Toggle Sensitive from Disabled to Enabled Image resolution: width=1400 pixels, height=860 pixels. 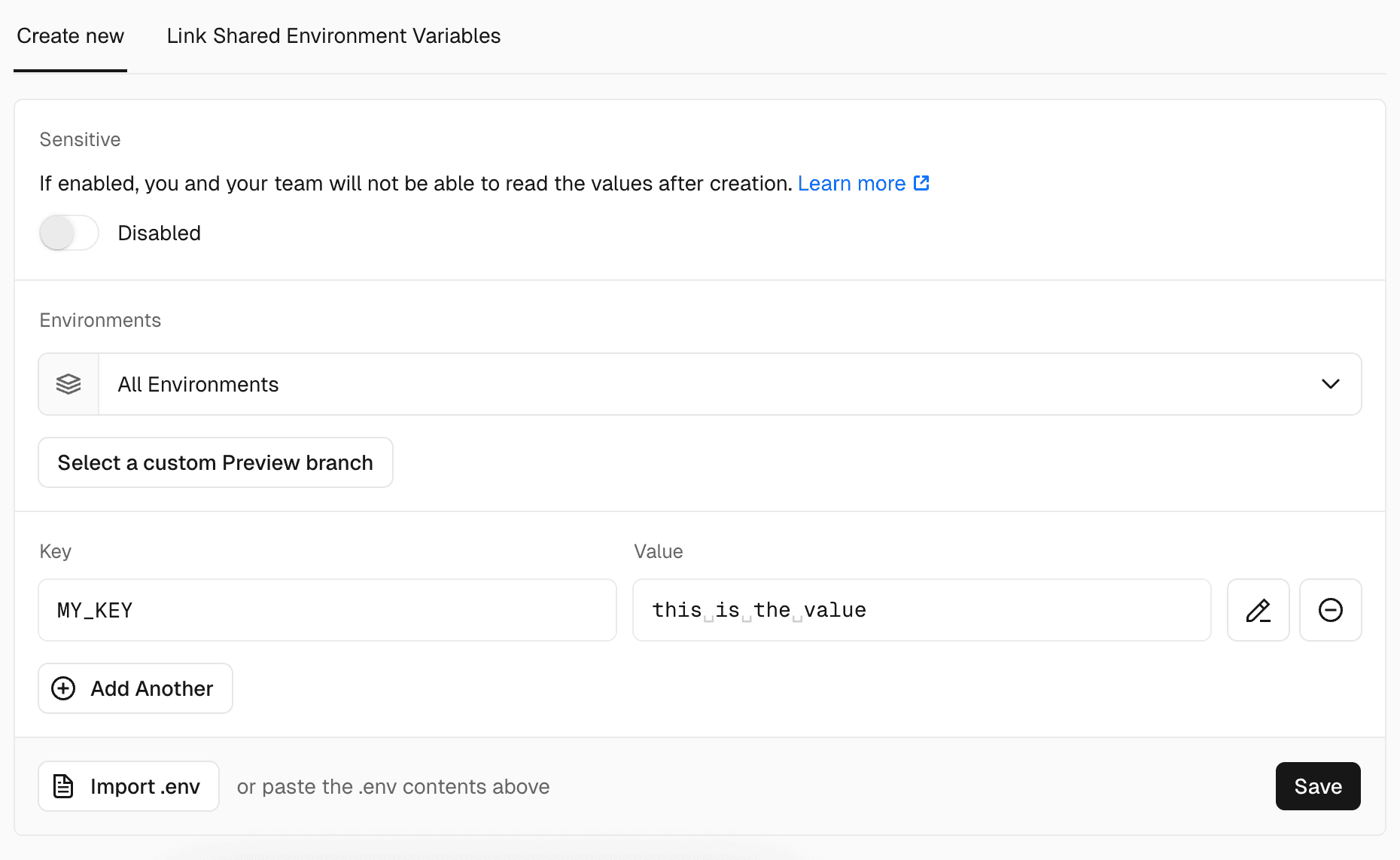click(x=68, y=233)
